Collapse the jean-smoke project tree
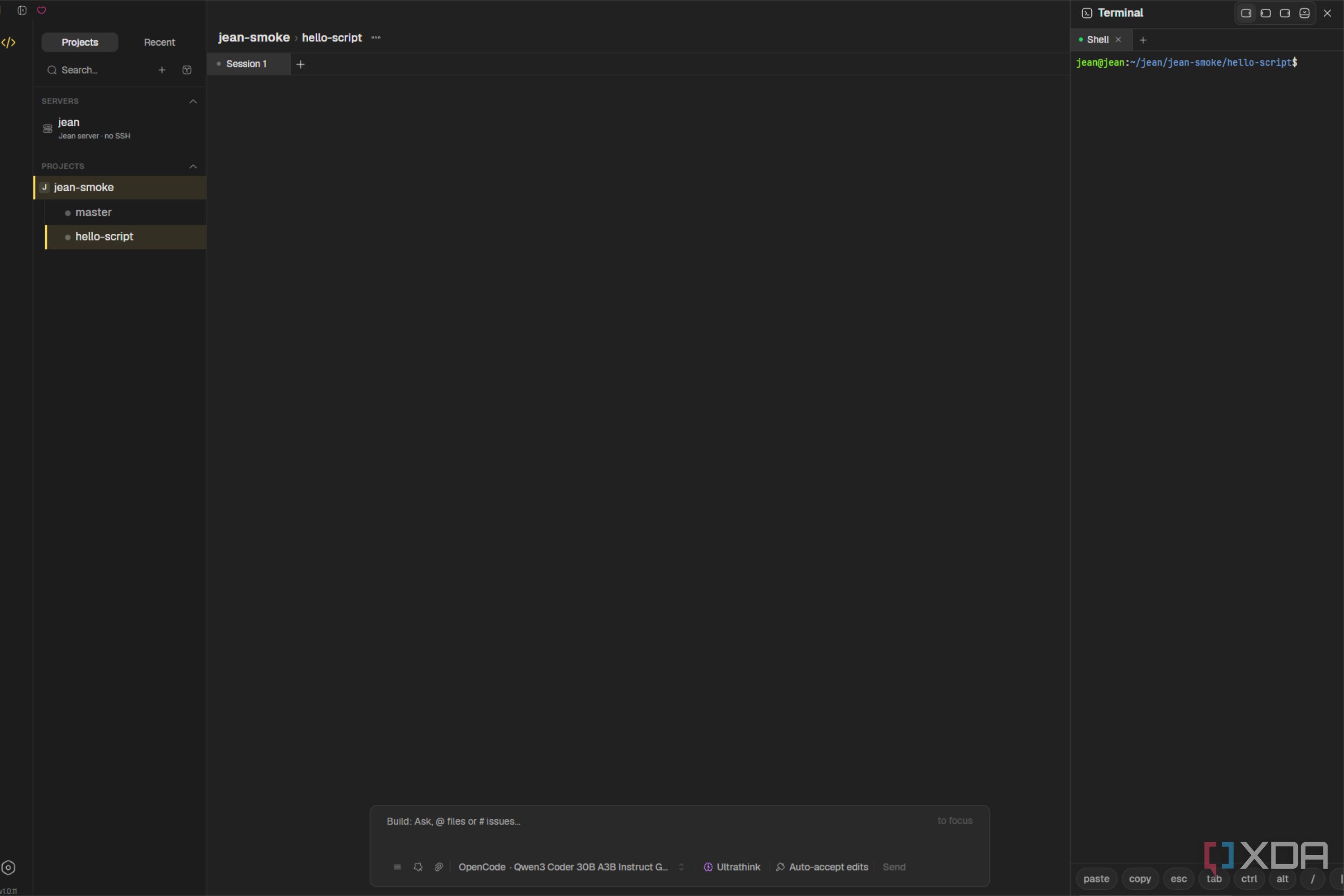The height and width of the screenshot is (896, 1344). click(120, 187)
